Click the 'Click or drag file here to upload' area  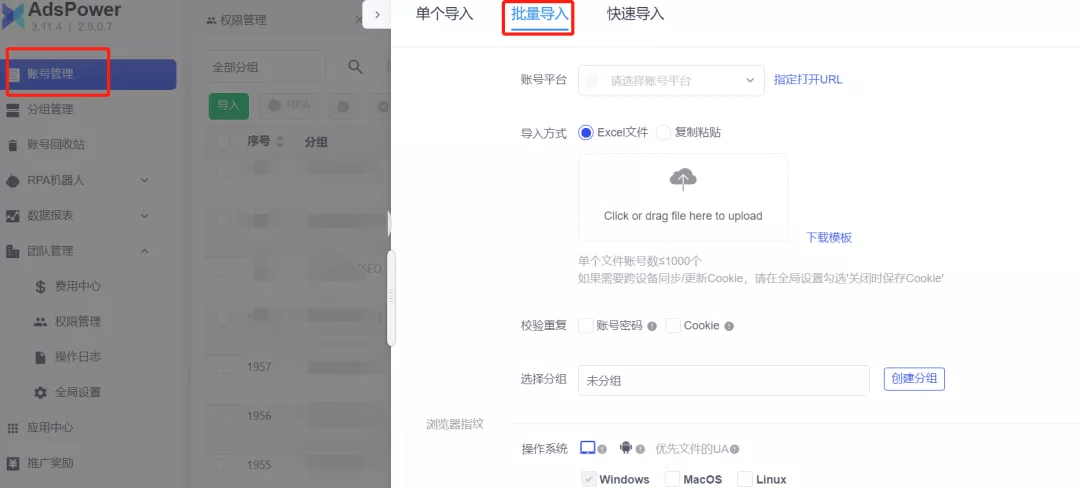pos(683,197)
